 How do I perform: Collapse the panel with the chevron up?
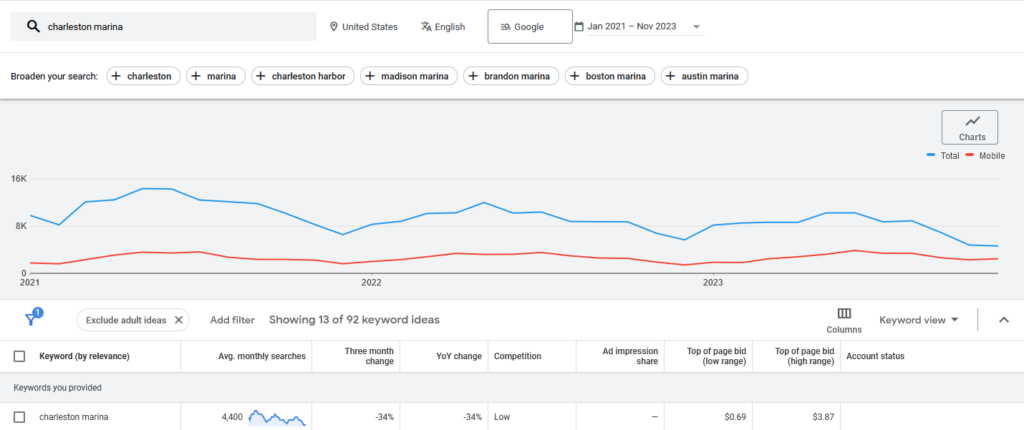click(x=1004, y=320)
